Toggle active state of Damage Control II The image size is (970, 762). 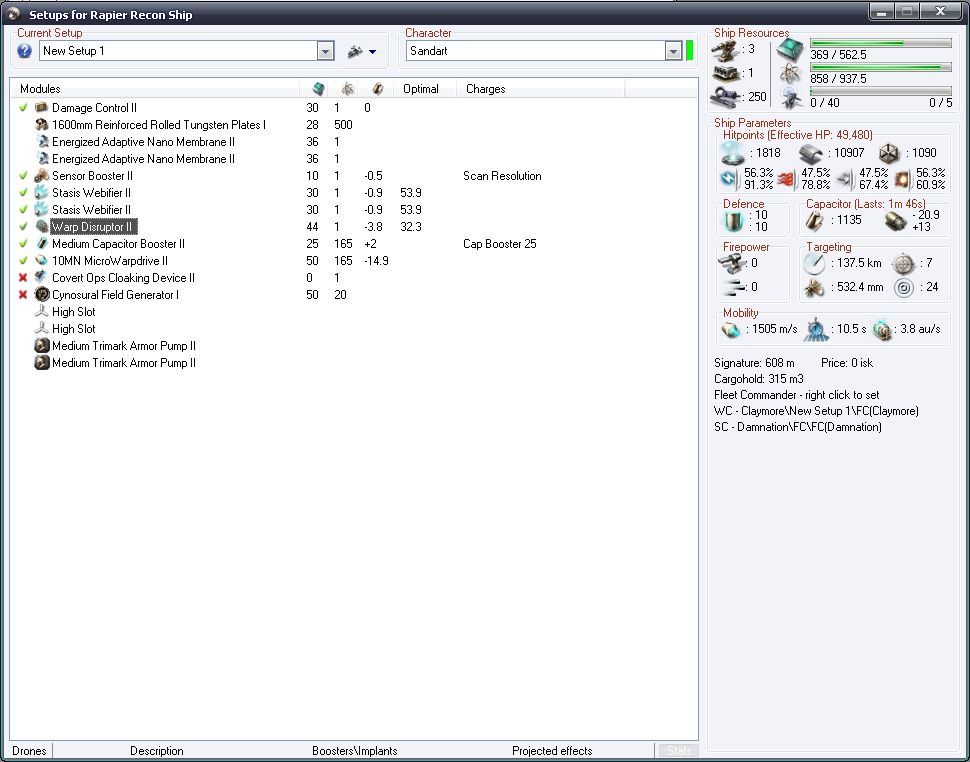[x=24, y=108]
